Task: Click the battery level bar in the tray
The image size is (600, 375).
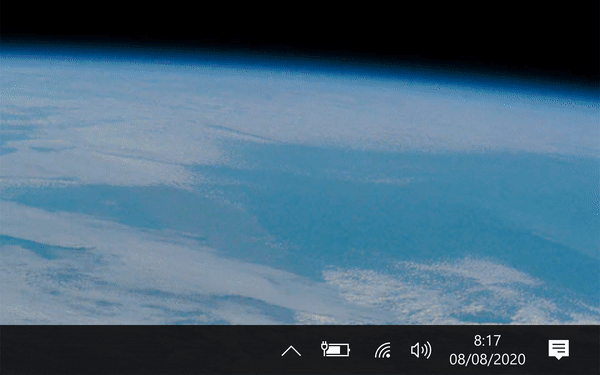Action: point(338,350)
